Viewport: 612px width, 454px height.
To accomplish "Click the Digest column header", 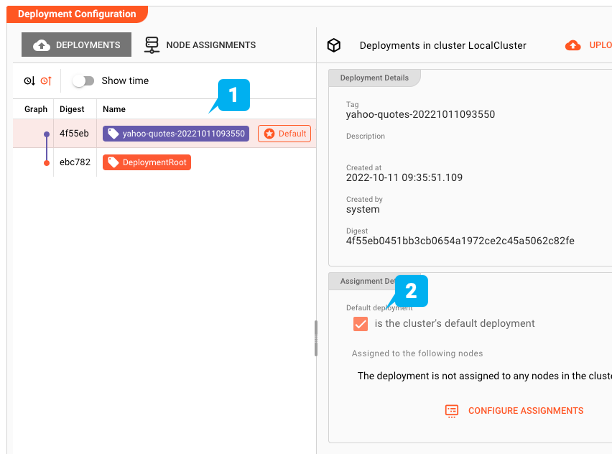I will pyautogui.click(x=72, y=109).
